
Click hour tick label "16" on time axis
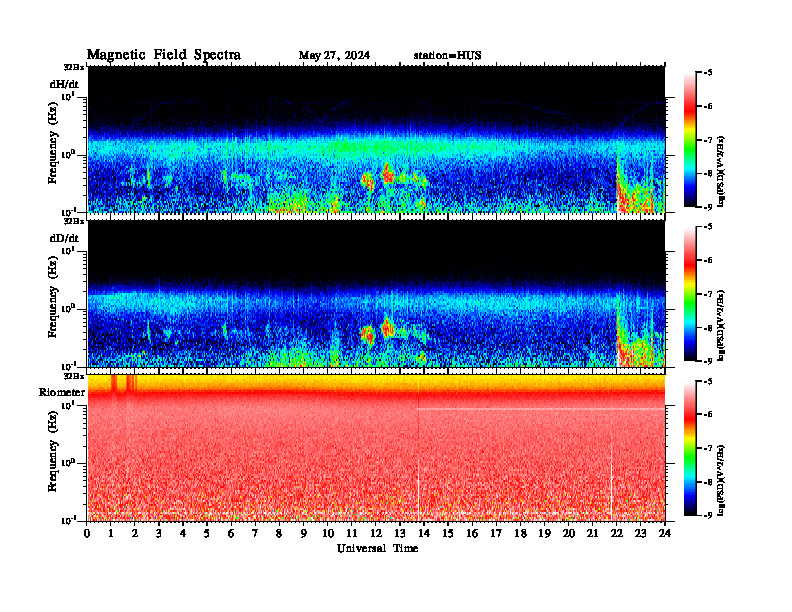click(x=472, y=533)
